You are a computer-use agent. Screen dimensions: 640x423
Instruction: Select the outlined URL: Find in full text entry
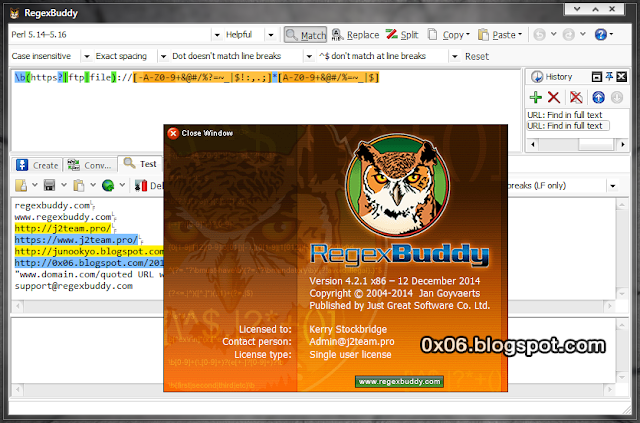[x=568, y=126]
